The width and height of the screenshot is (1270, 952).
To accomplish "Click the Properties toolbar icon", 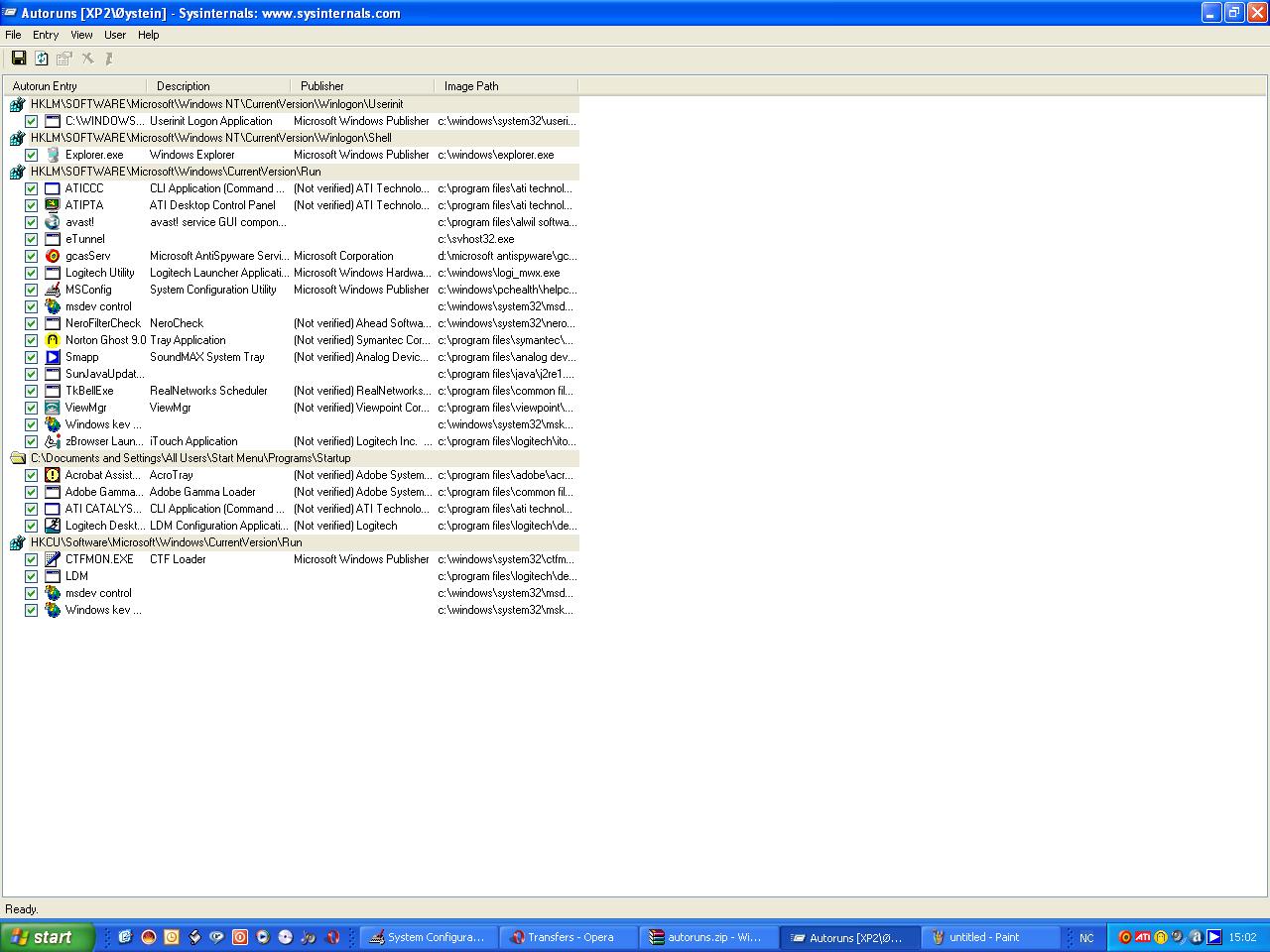I will point(64,59).
